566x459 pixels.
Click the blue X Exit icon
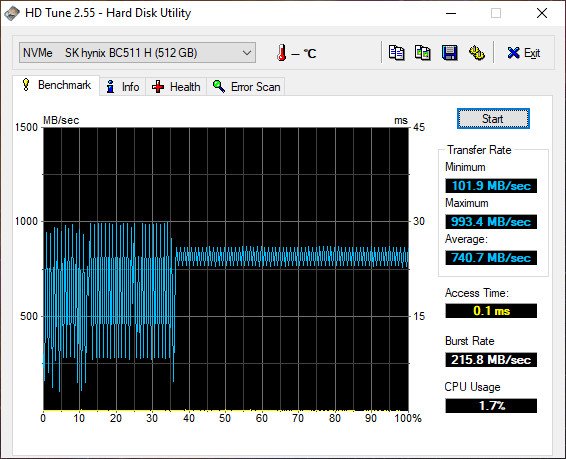(513, 53)
